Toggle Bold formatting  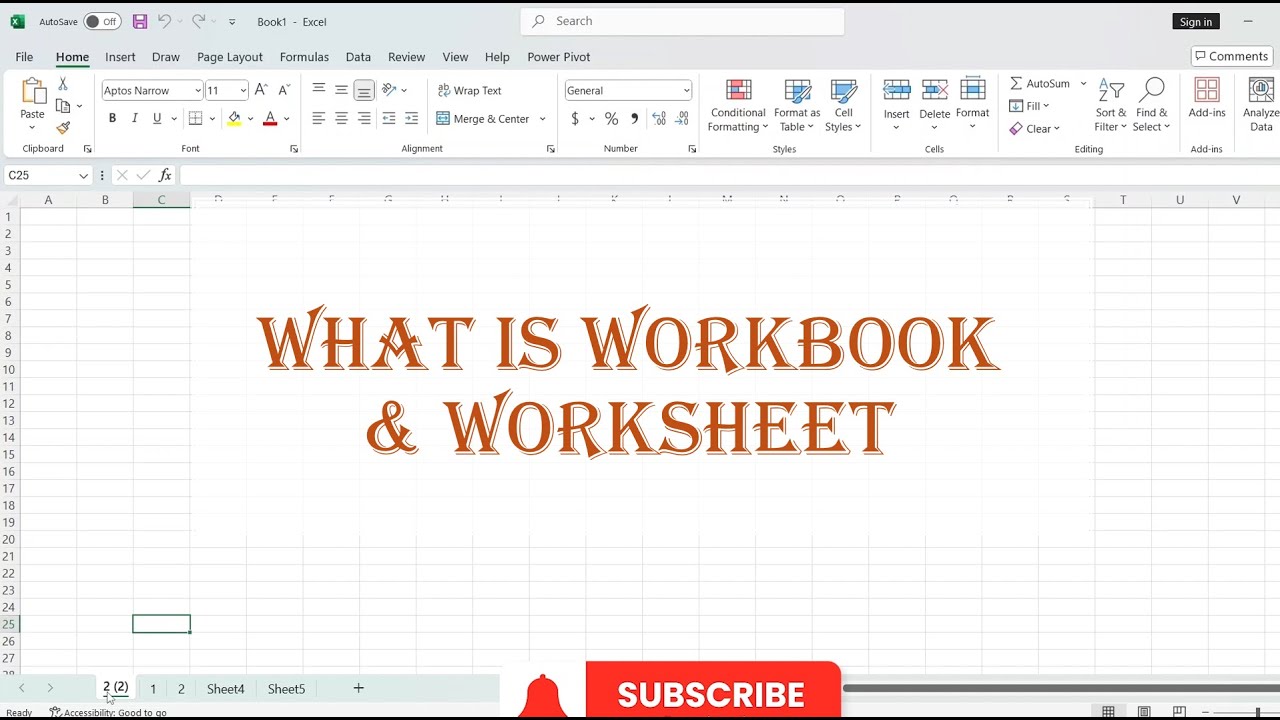click(x=112, y=118)
